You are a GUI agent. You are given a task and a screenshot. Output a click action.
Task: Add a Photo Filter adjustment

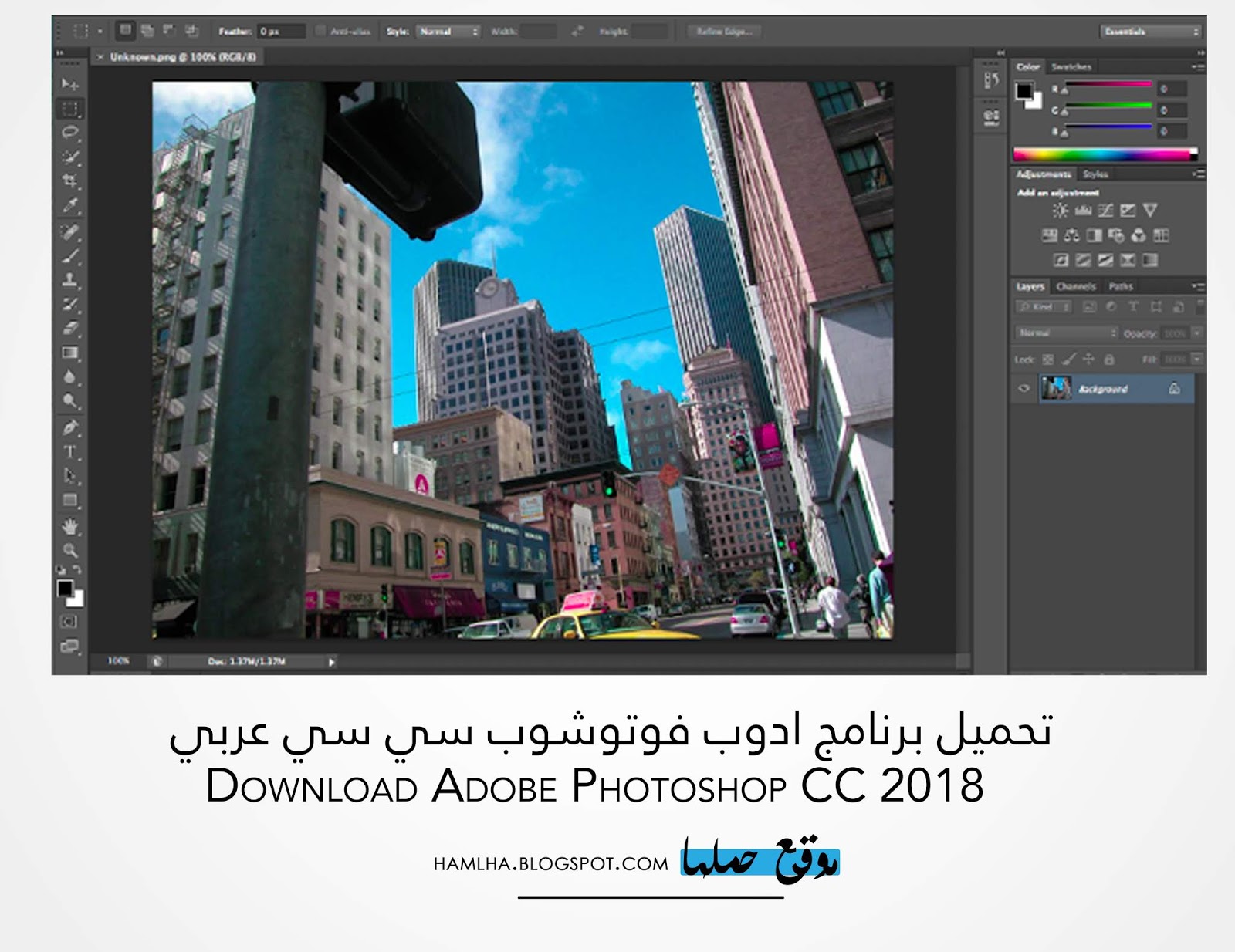[x=1116, y=235]
